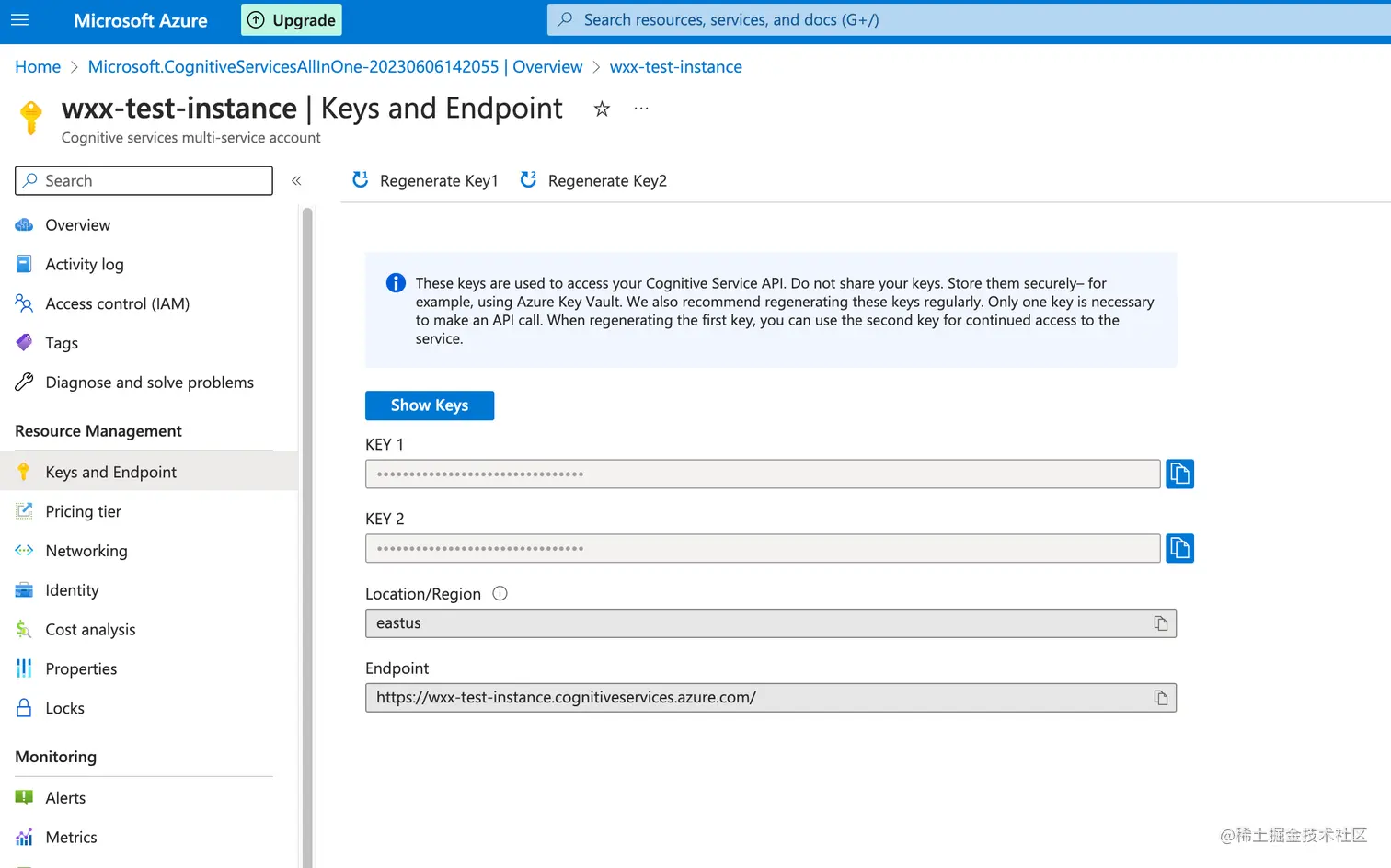Copy the Endpoint URL
Viewport: 1391px width, 868px height.
(x=1161, y=698)
